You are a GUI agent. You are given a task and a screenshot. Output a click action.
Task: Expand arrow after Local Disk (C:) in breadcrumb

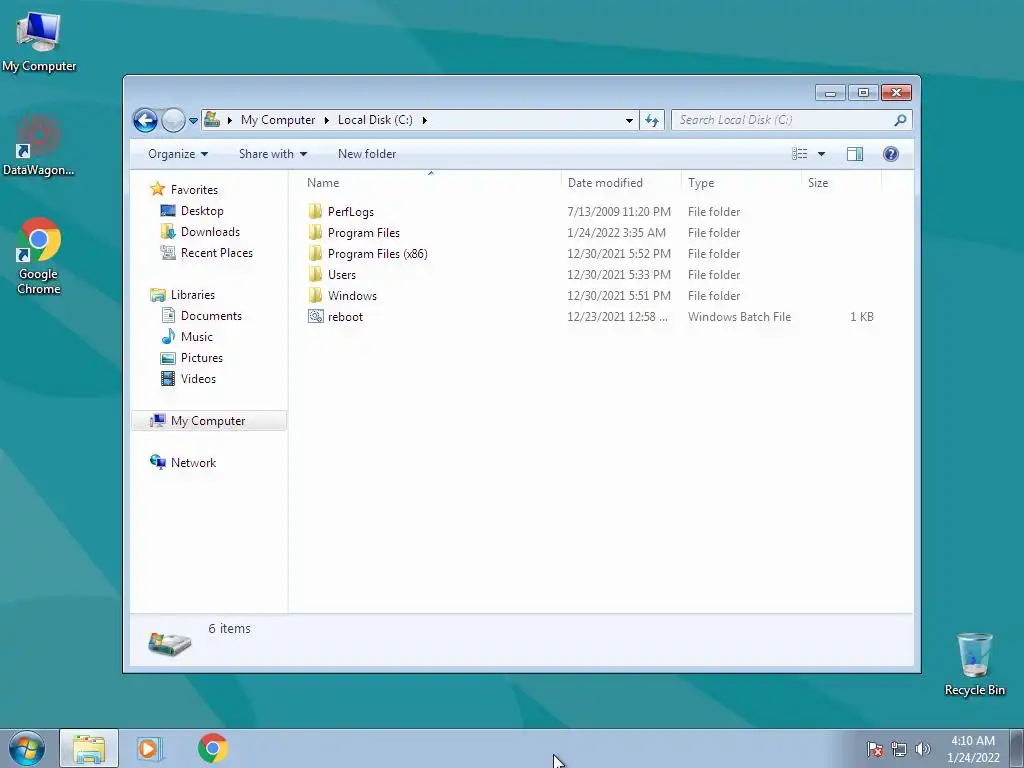[424, 120]
